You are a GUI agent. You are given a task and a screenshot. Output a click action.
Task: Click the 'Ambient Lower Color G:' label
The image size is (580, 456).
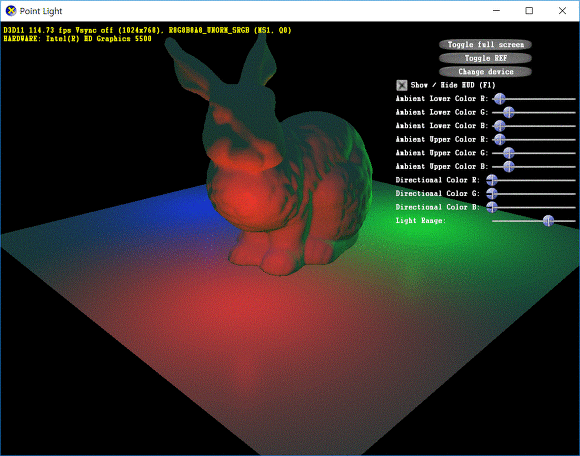442,112
